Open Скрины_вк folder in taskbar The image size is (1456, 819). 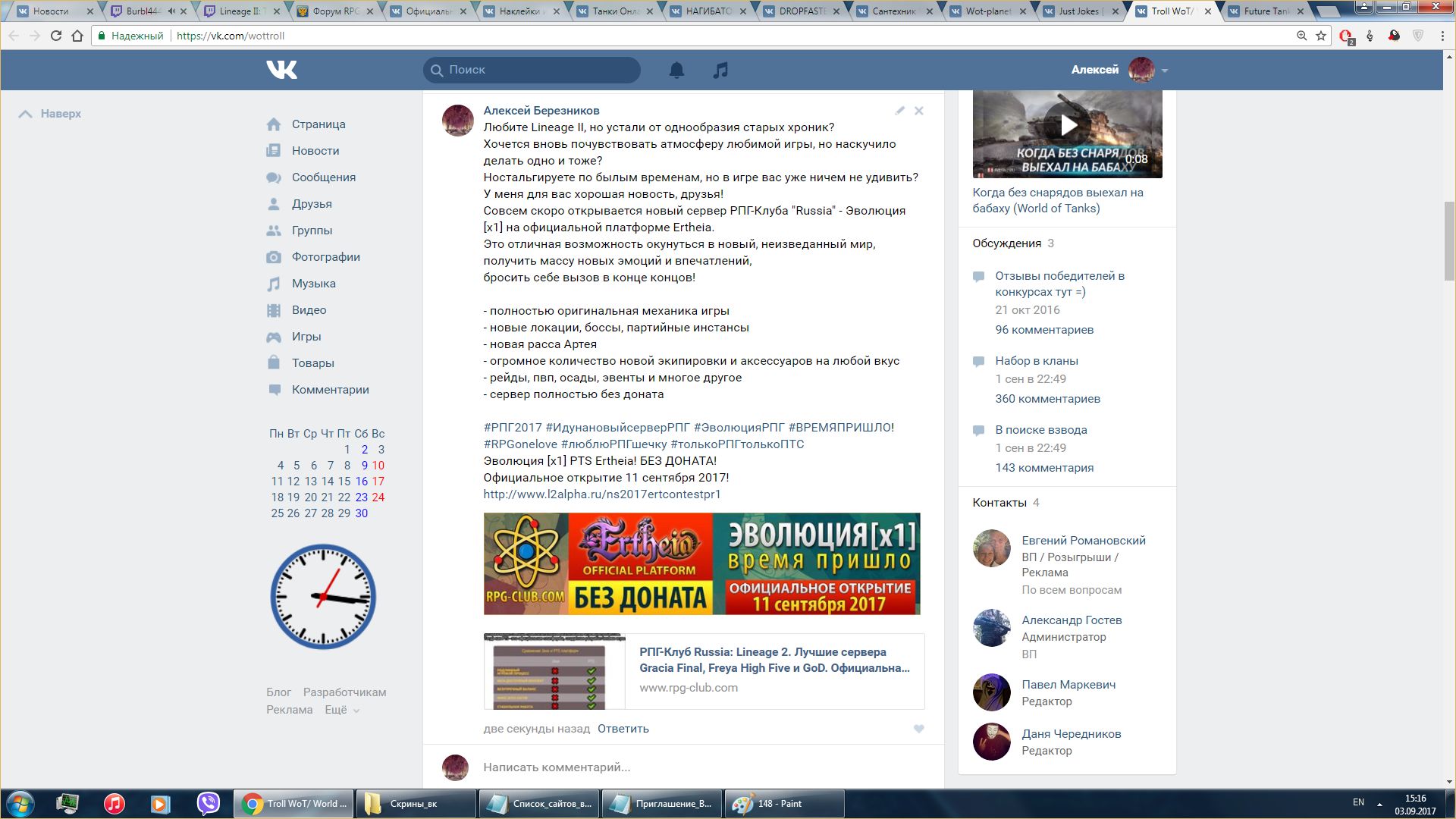pyautogui.click(x=416, y=804)
